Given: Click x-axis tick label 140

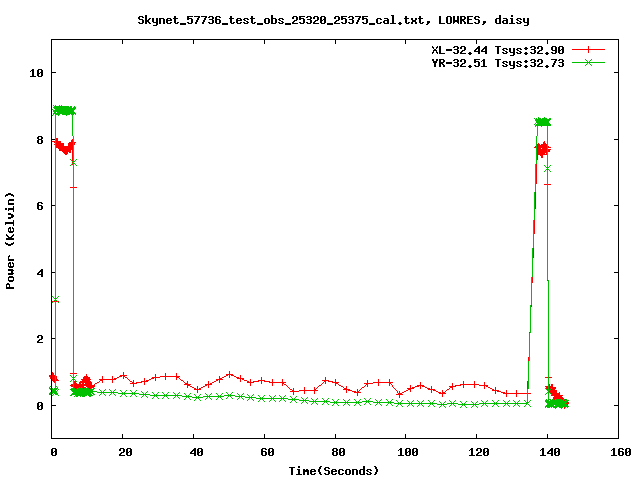Looking at the screenshot, I should 550,452.
